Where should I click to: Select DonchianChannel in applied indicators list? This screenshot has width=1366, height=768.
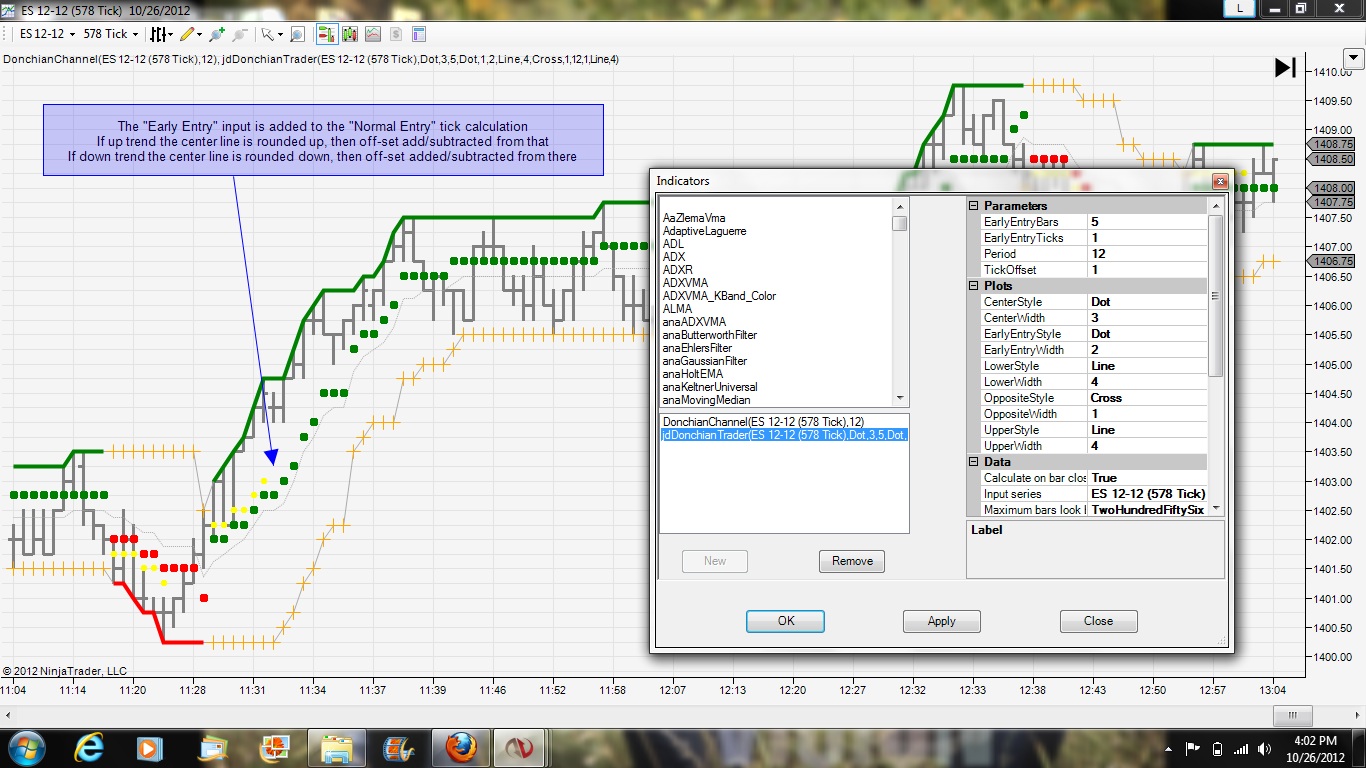pyautogui.click(x=784, y=422)
